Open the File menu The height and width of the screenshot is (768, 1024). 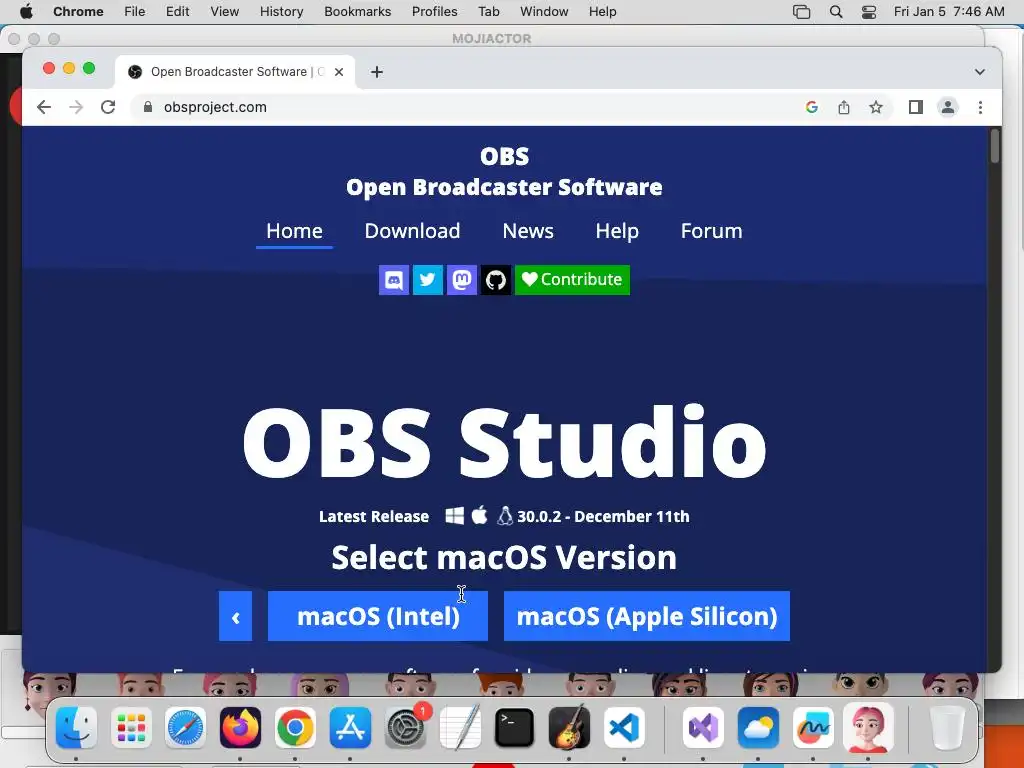click(x=135, y=11)
